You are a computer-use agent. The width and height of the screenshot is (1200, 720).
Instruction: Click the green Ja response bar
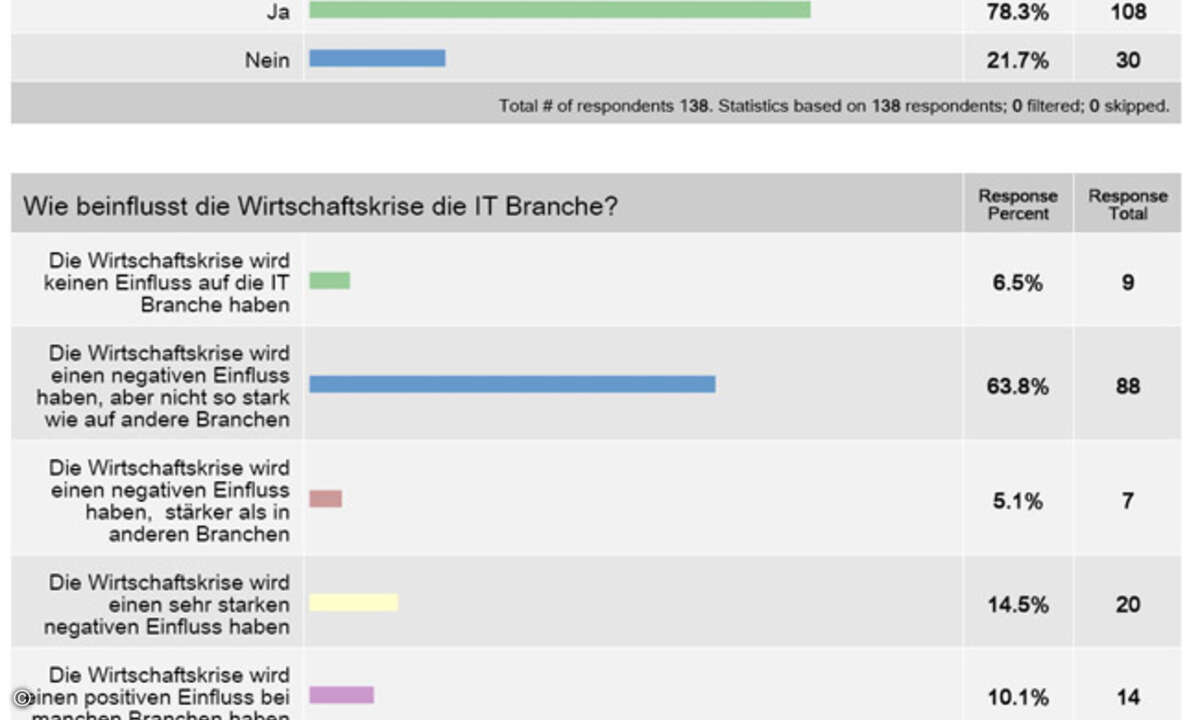tap(560, 9)
